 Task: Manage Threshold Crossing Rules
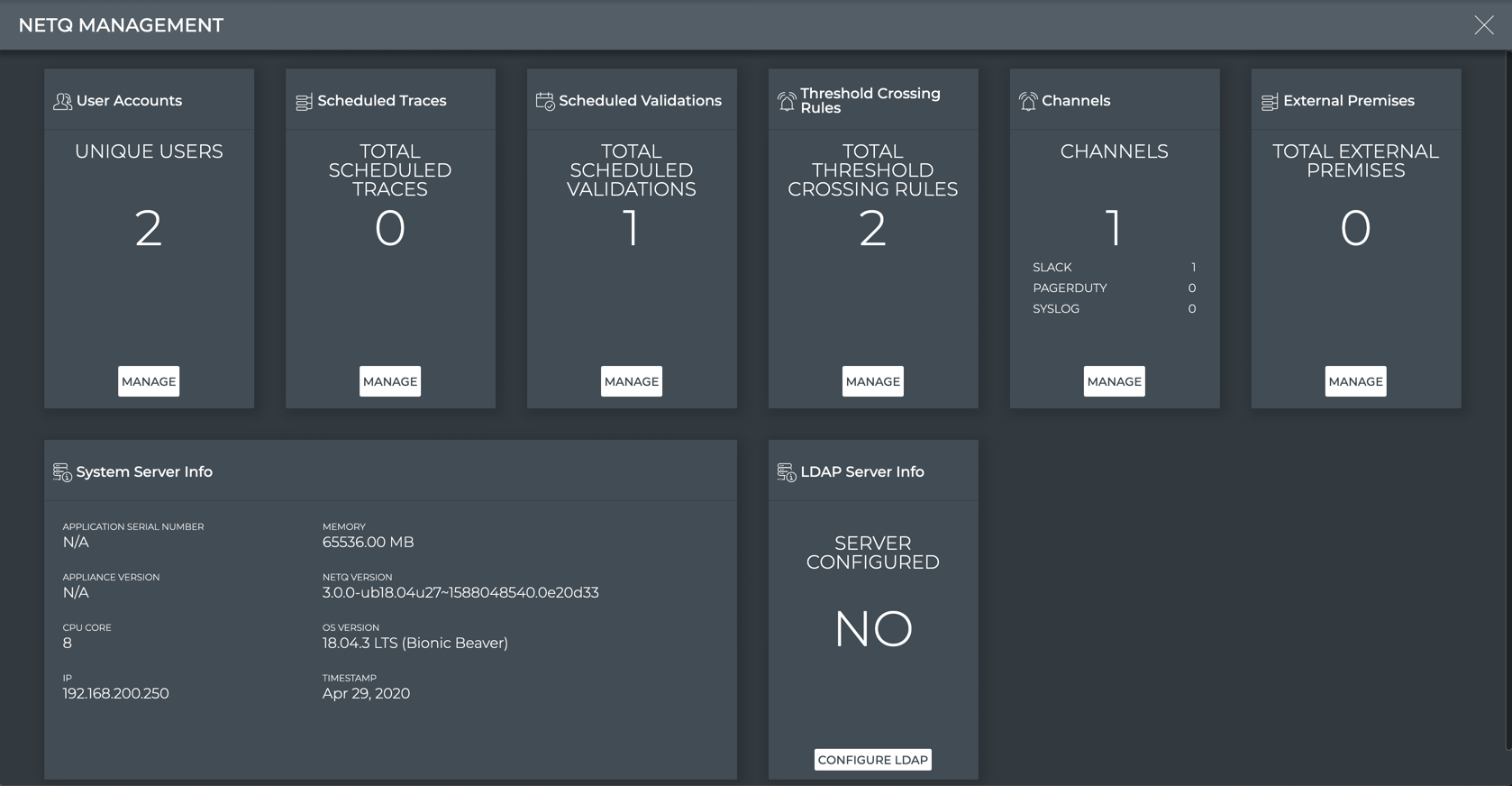[x=873, y=381]
